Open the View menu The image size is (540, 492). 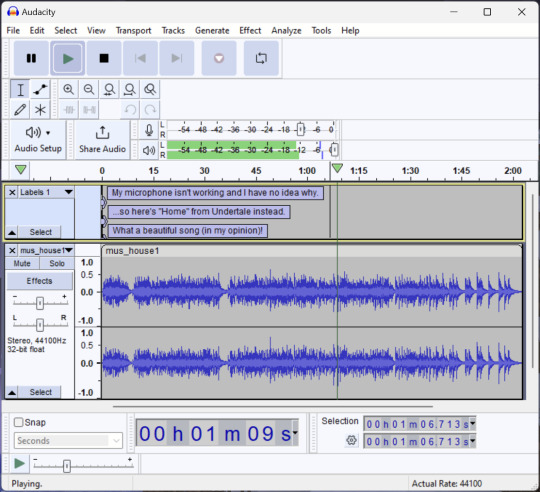click(x=96, y=31)
